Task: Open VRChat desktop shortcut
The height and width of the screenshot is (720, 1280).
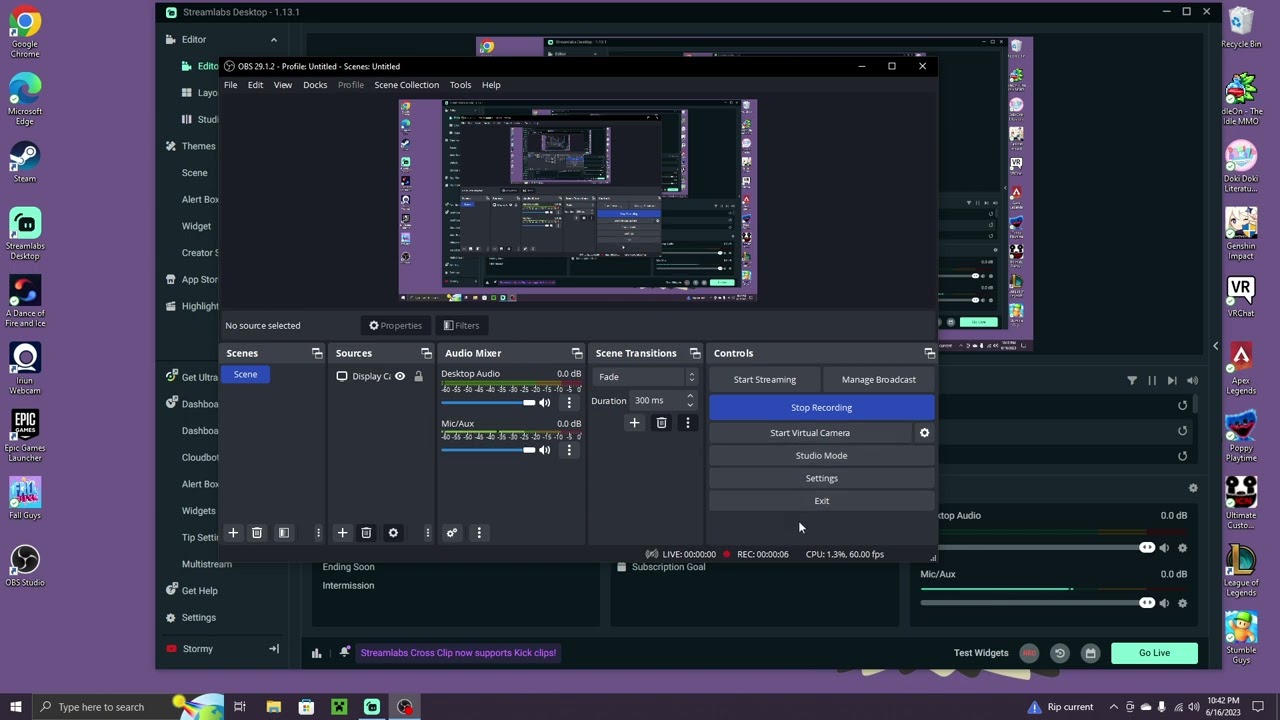Action: [1241, 296]
